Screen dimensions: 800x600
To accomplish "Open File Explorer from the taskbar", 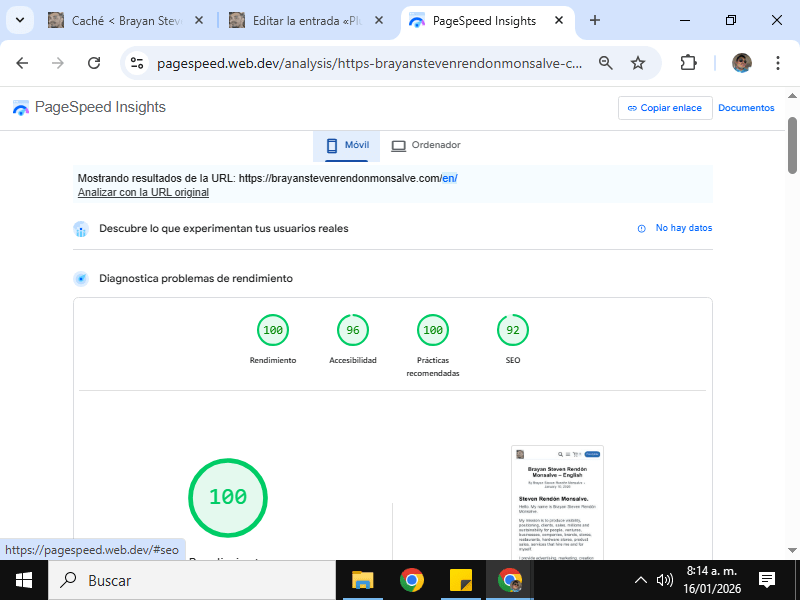I will point(362,580).
